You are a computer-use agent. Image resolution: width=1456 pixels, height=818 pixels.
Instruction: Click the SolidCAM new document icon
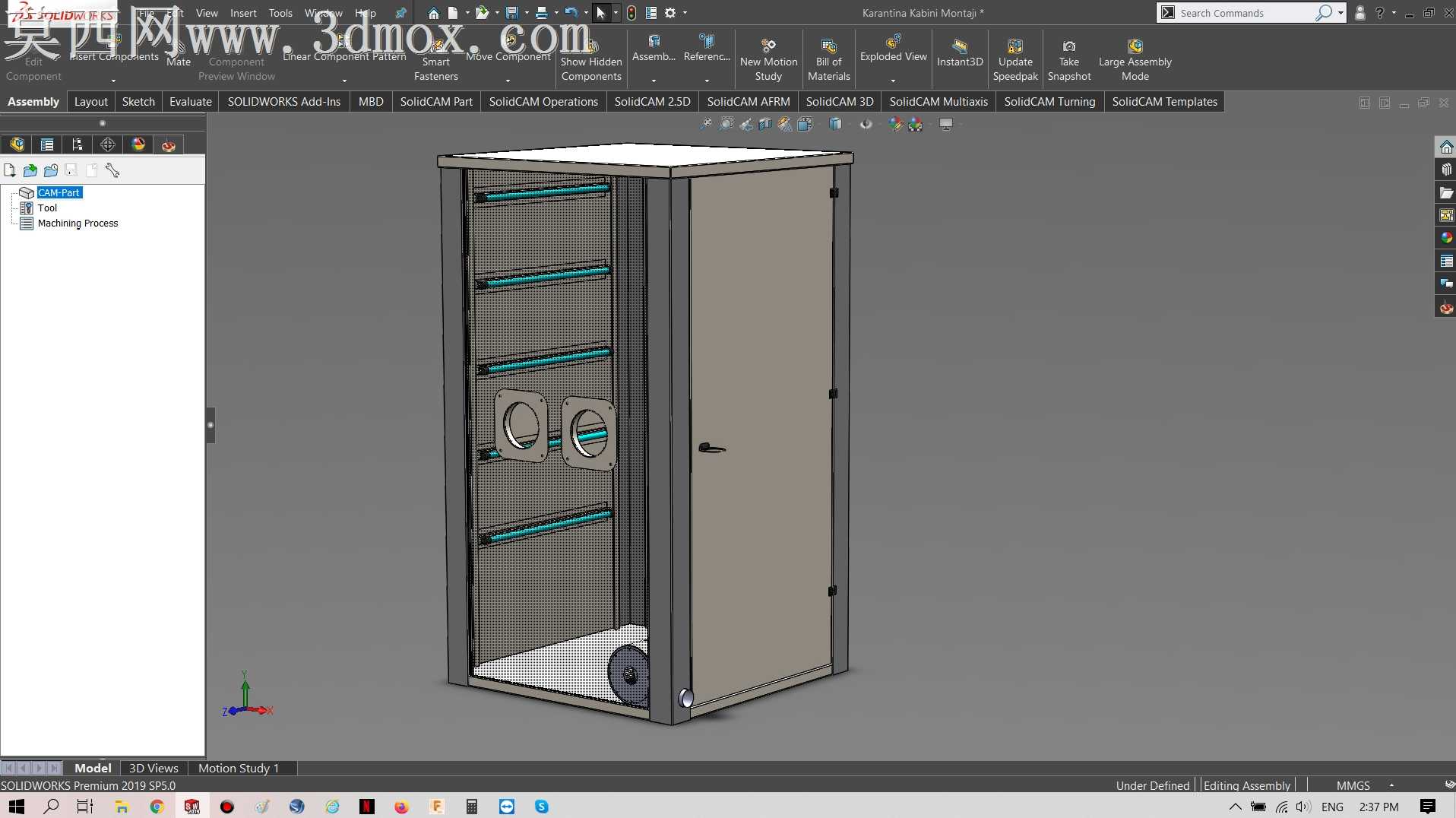click(10, 170)
